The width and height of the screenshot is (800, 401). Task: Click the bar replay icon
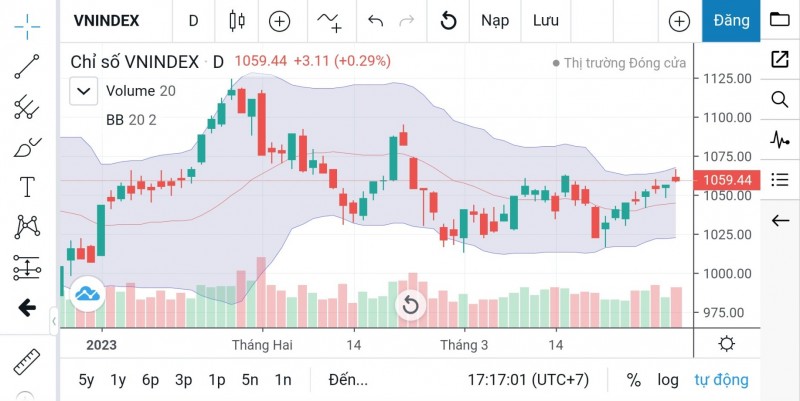tap(449, 20)
